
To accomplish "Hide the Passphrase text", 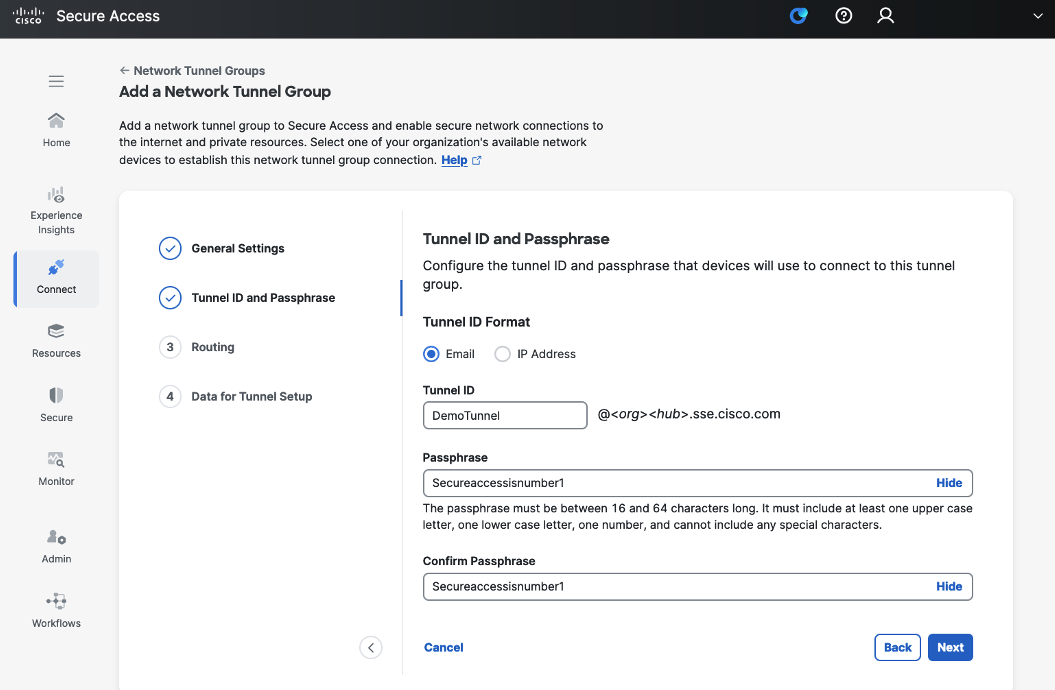I will [949, 483].
